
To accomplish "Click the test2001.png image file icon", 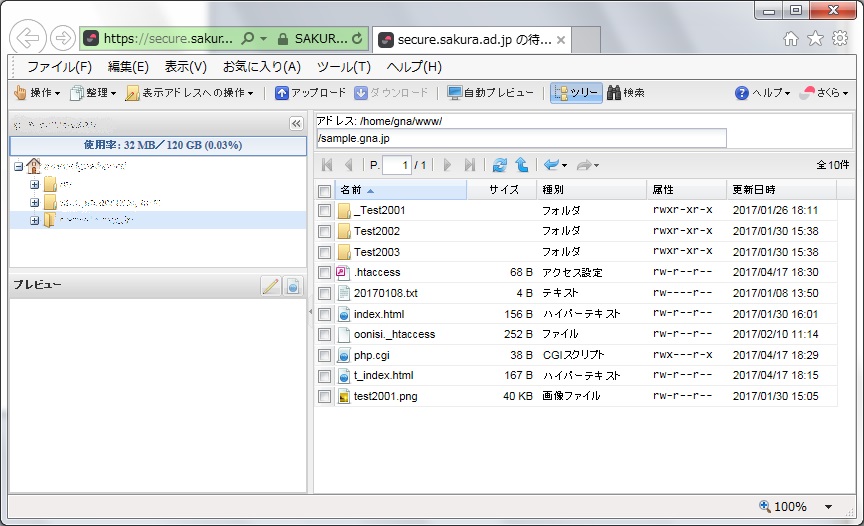I will (344, 397).
